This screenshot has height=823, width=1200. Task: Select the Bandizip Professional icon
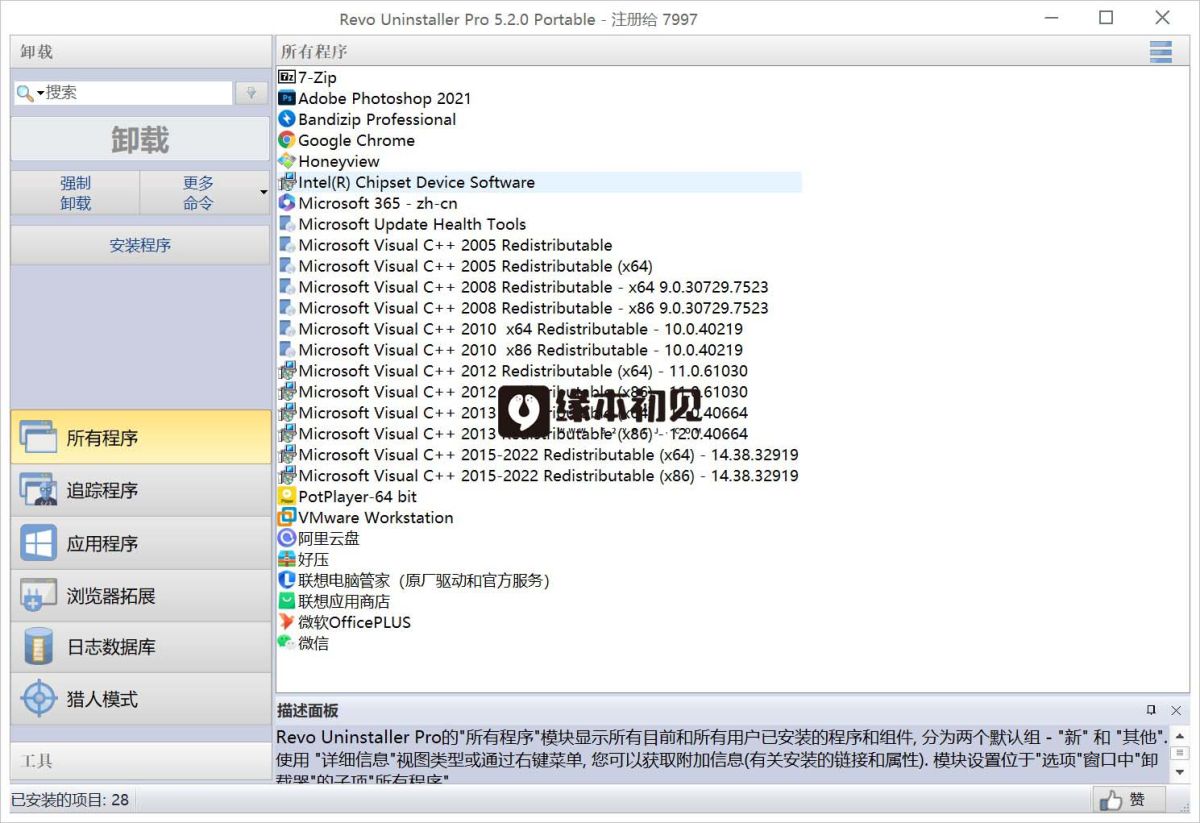pyautogui.click(x=287, y=119)
